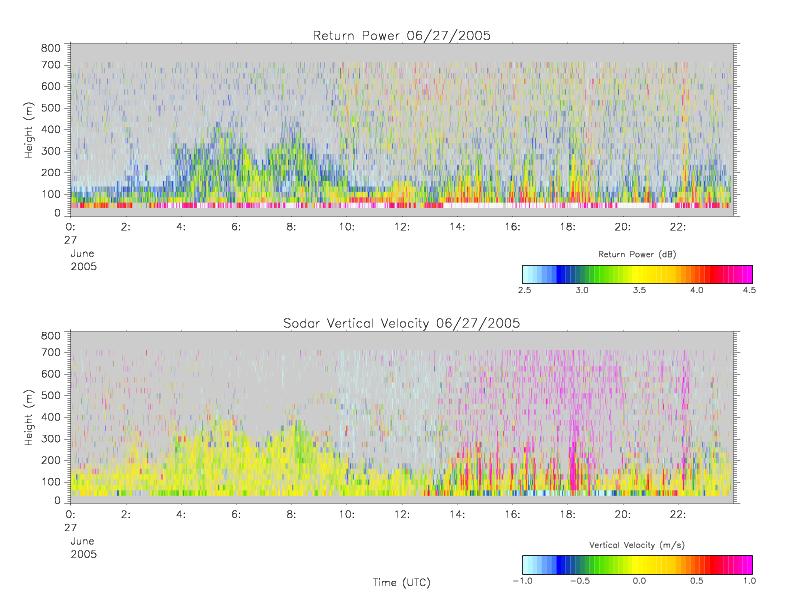791x611 pixels.
Task: Click the 700 height tick in Return Power plot
Action: click(50, 65)
